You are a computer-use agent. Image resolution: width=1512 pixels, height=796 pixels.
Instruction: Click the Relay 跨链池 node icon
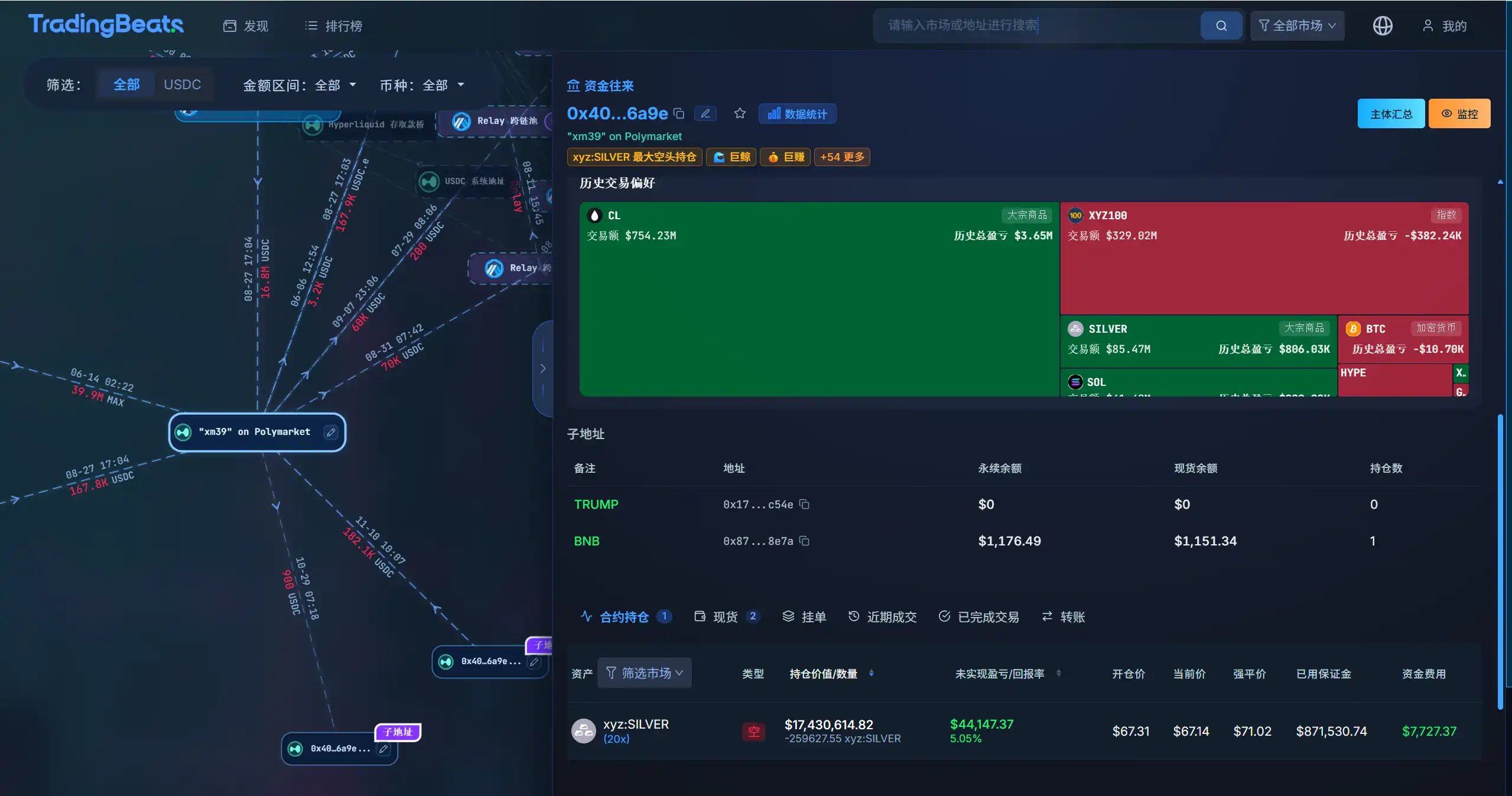tap(461, 121)
